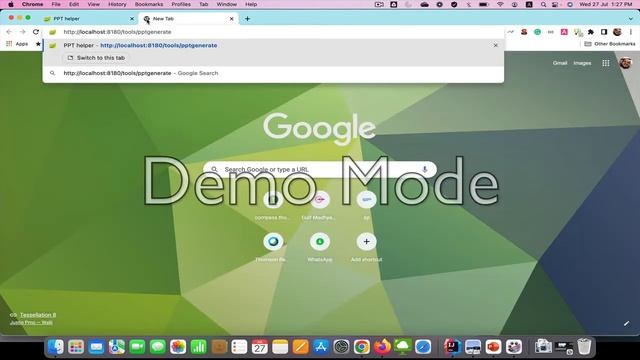Image resolution: width=640 pixels, height=360 pixels.
Task: Remove the PPT helper suggestion with X
Action: pos(496,45)
